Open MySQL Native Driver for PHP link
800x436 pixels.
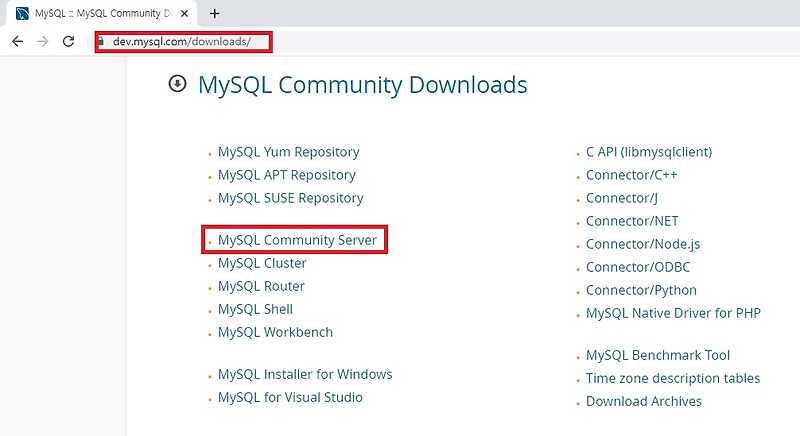[673, 313]
